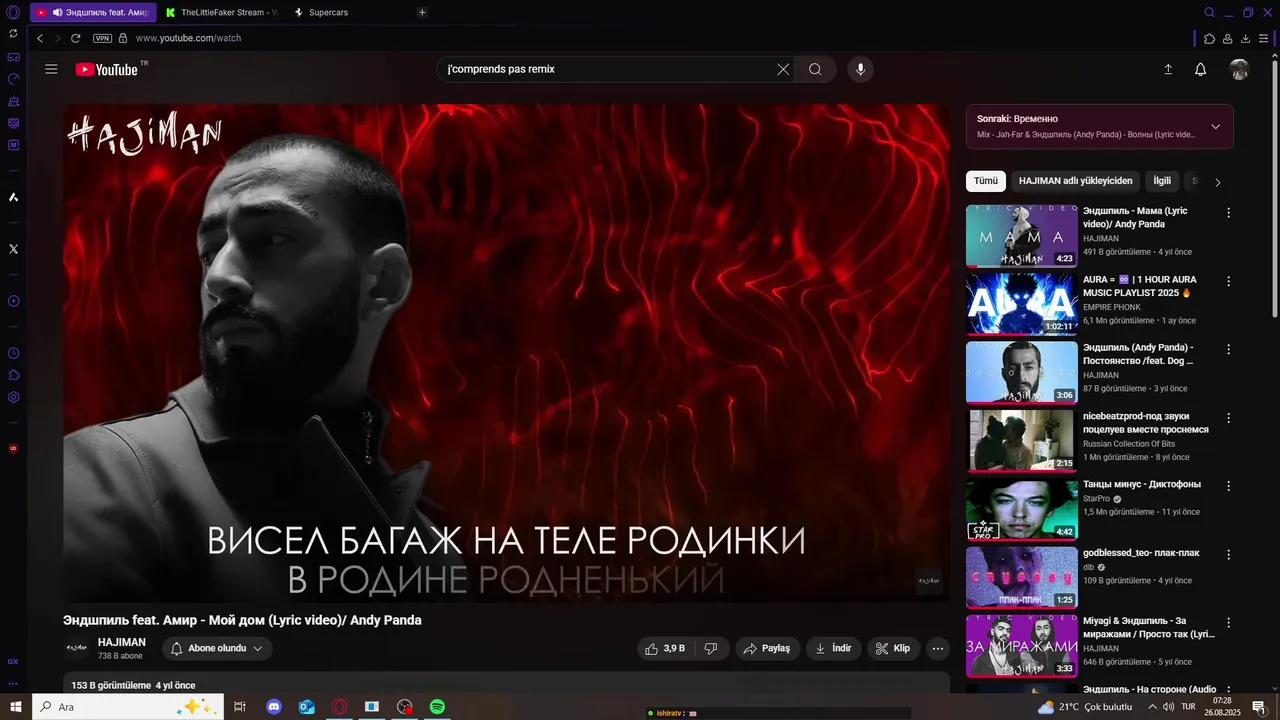Open Discord from the Windows taskbar
The height and width of the screenshot is (720, 1280).
pos(274,707)
